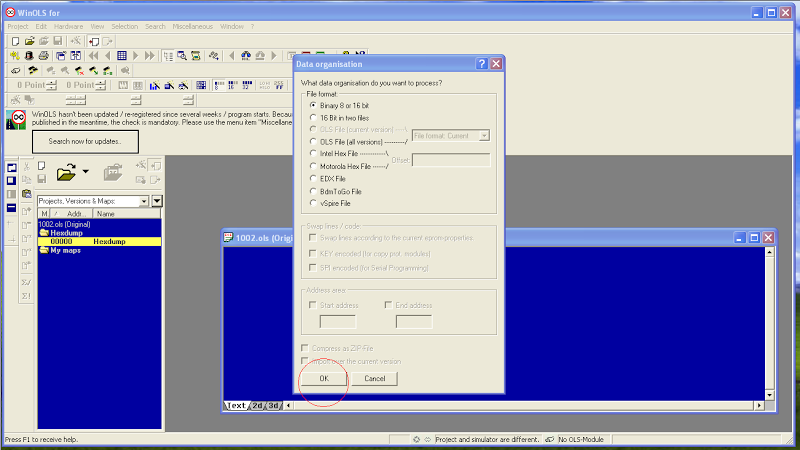The image size is (800, 450).
Task: Select the BdmToGo File radio button
Action: click(x=313, y=191)
